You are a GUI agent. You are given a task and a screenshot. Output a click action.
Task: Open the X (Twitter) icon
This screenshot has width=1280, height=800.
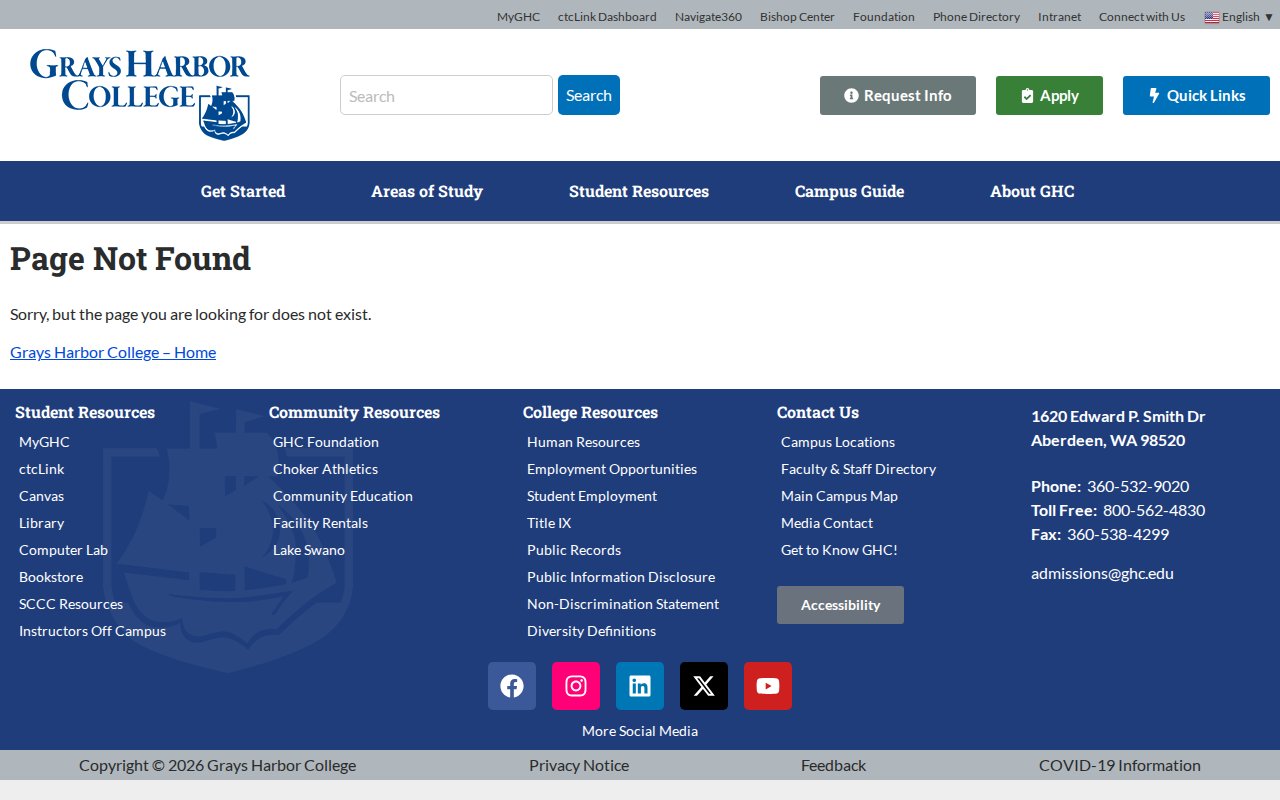point(704,686)
